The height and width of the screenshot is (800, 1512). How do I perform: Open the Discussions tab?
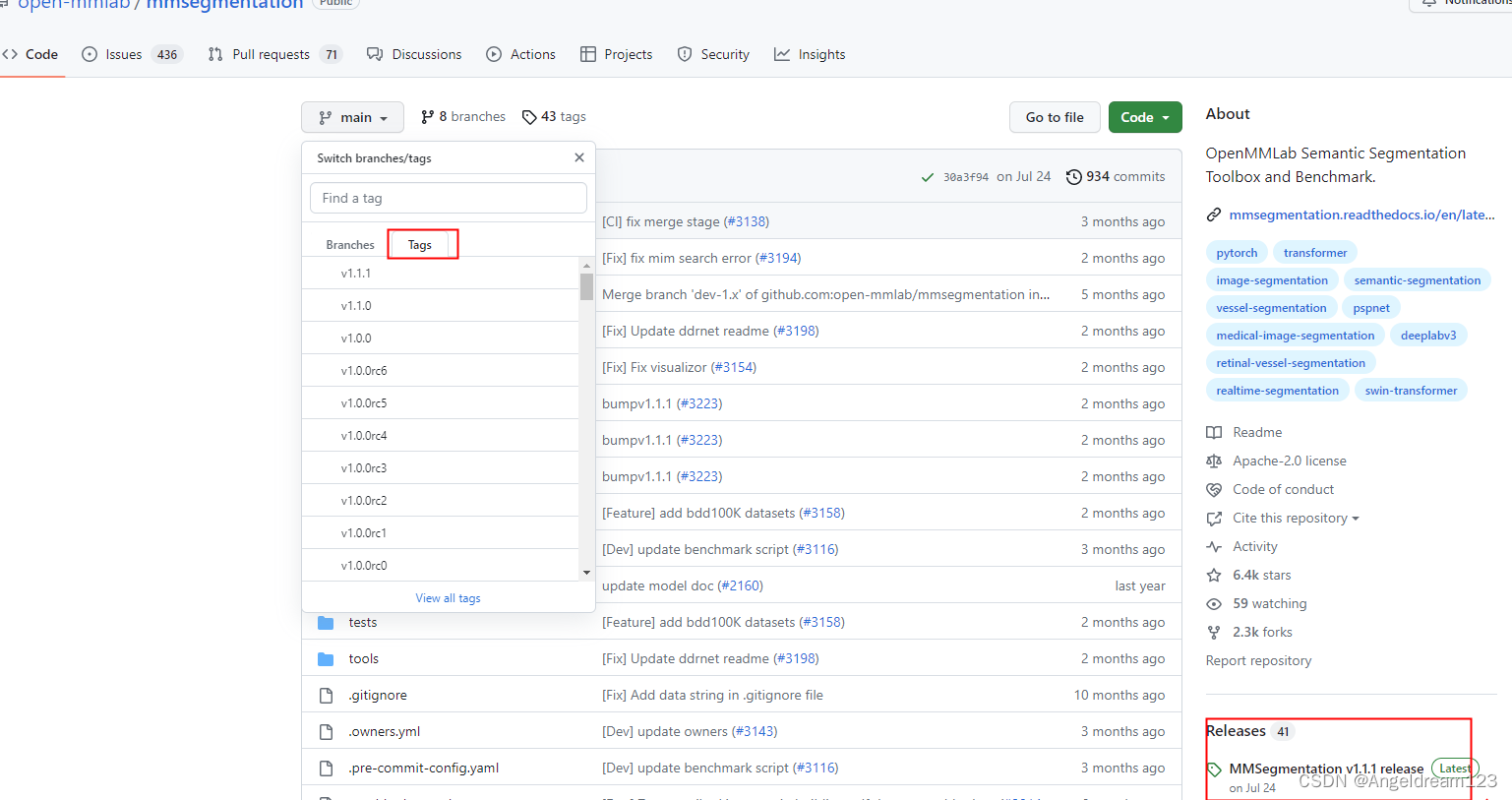click(x=414, y=54)
